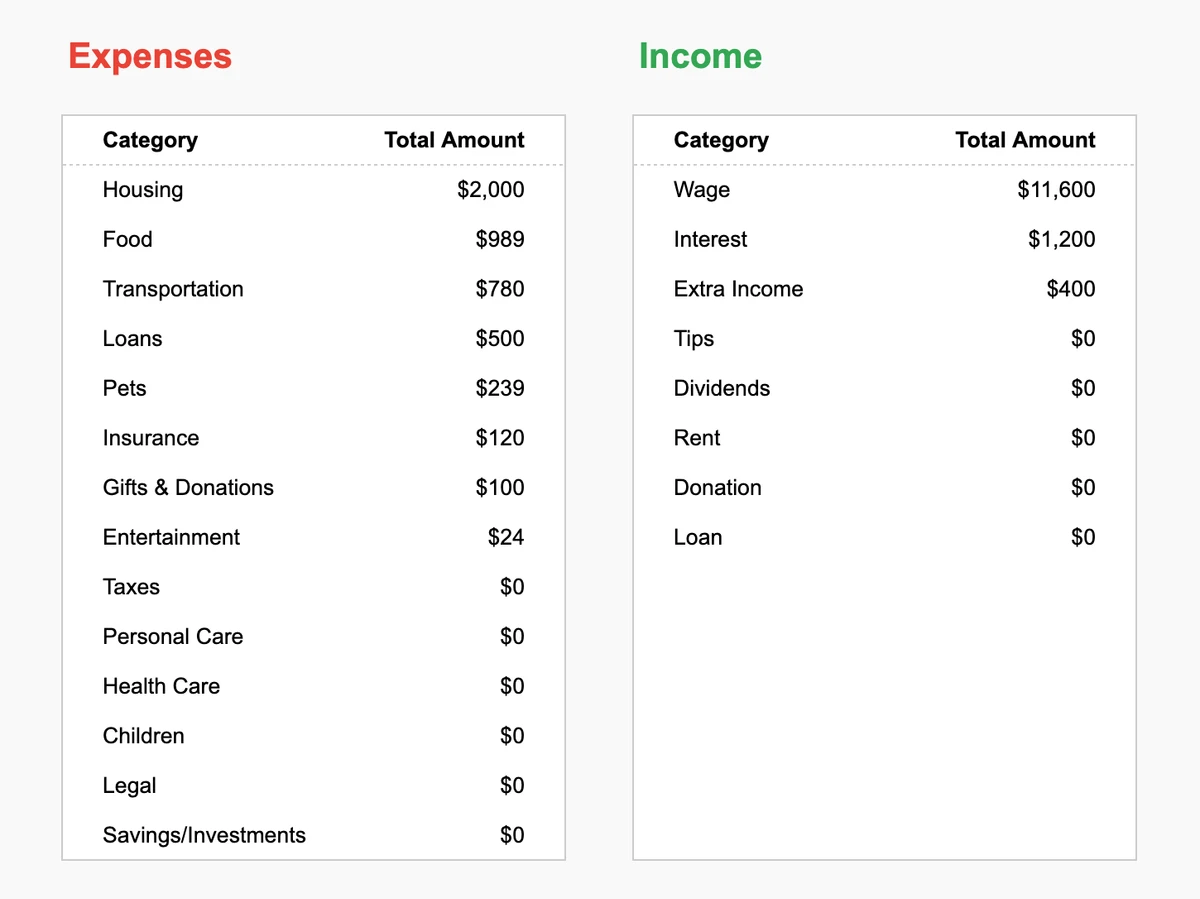Select the $11,600 Wage amount
This screenshot has height=899, width=1200.
pyautogui.click(x=1056, y=190)
